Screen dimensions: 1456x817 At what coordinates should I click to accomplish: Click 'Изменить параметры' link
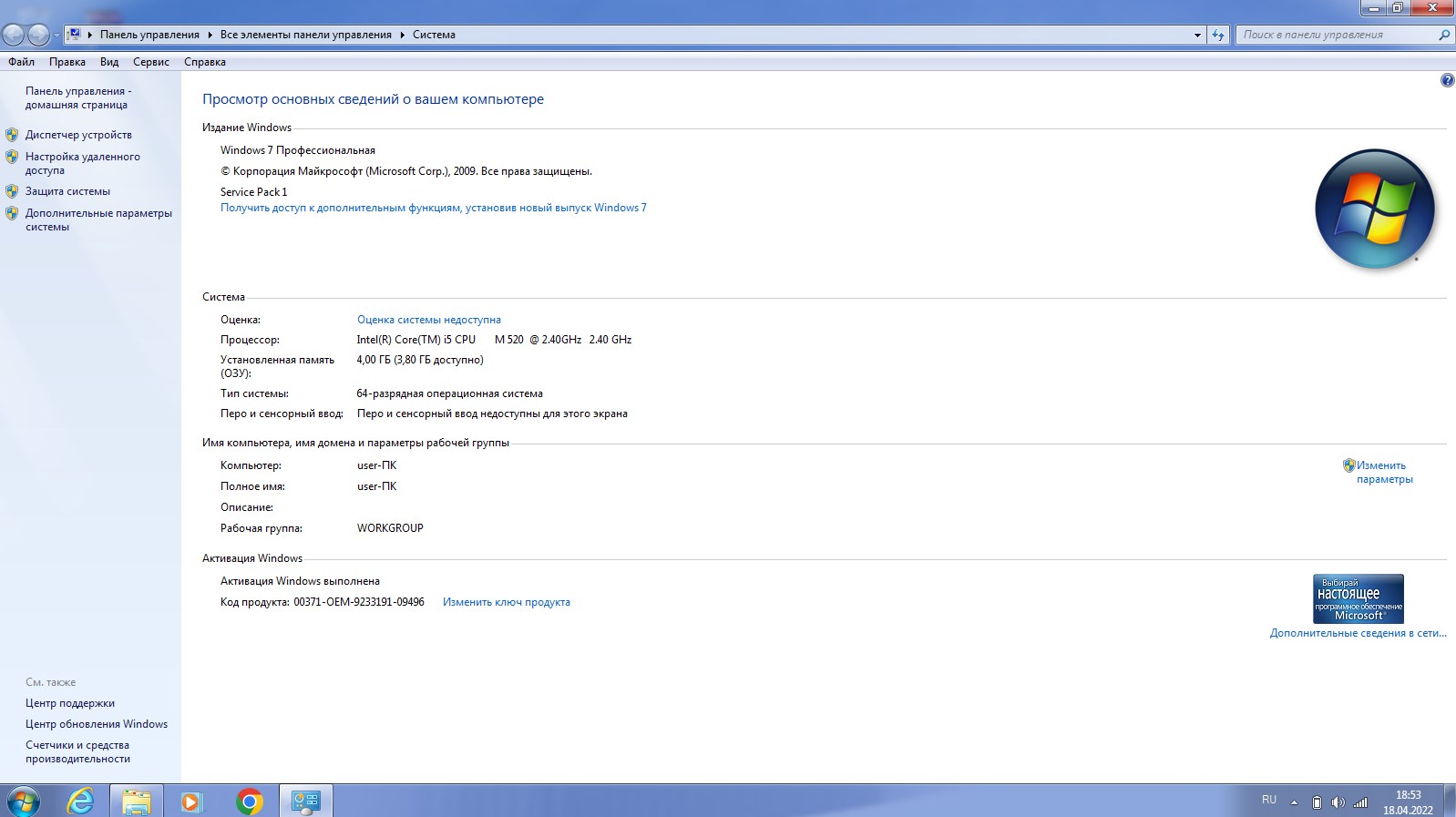pyautogui.click(x=1384, y=472)
